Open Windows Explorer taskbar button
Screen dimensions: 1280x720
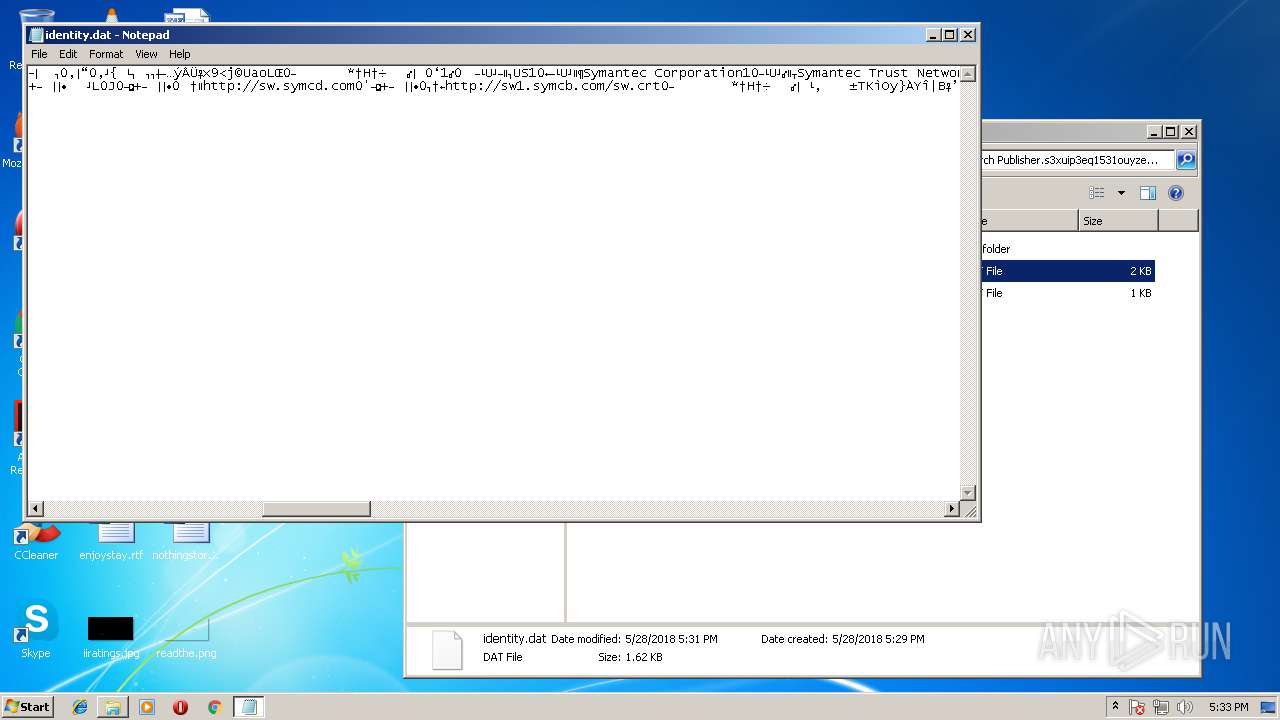pos(113,707)
